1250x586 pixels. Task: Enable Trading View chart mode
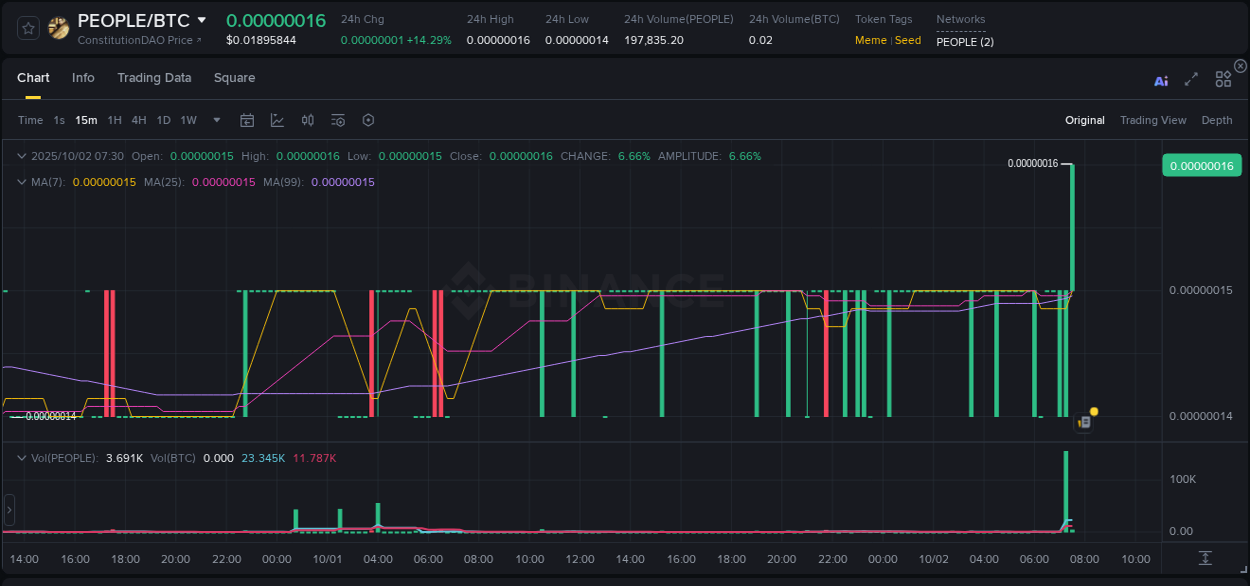coord(1153,120)
